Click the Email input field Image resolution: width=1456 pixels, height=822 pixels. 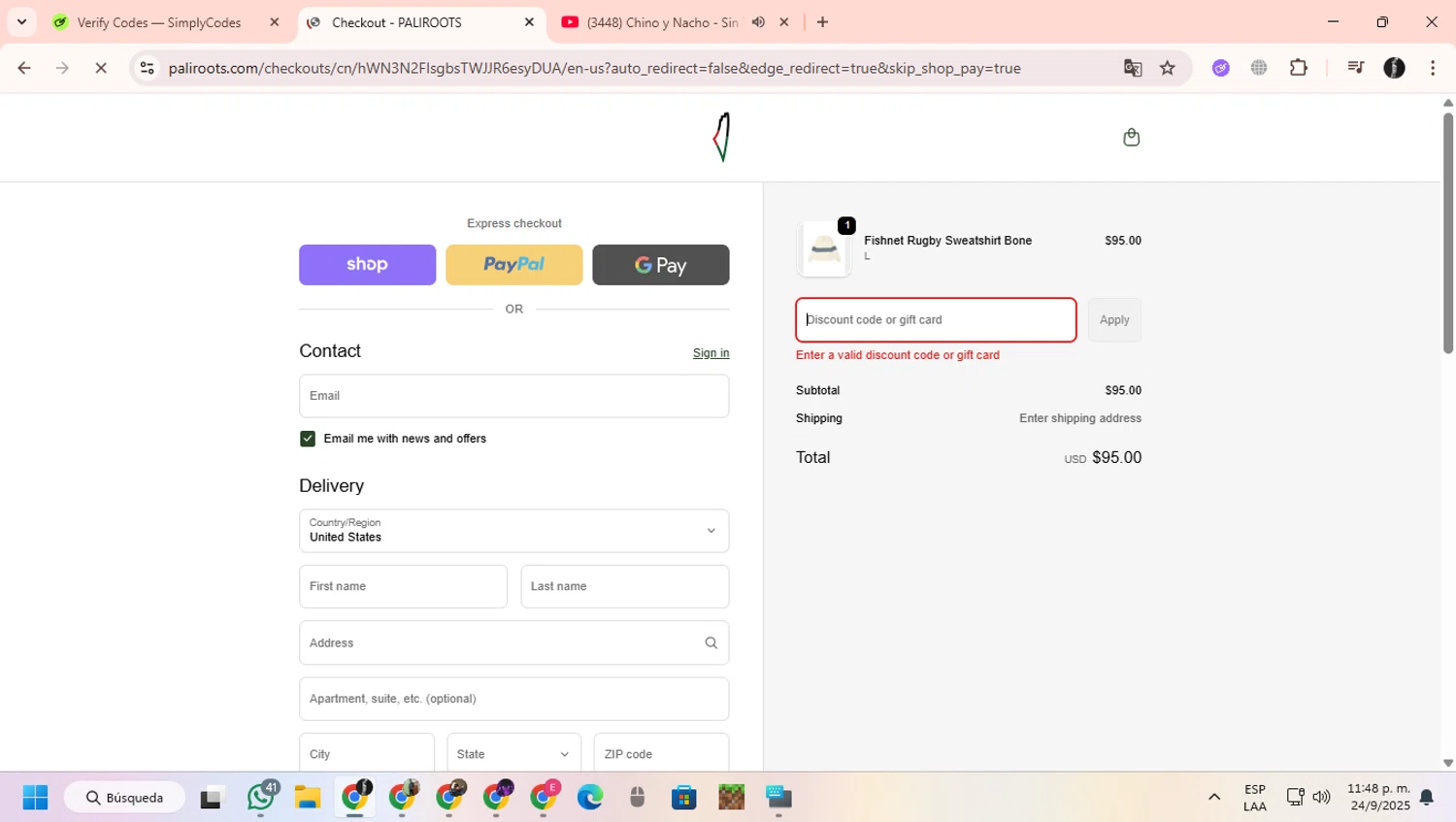(514, 396)
